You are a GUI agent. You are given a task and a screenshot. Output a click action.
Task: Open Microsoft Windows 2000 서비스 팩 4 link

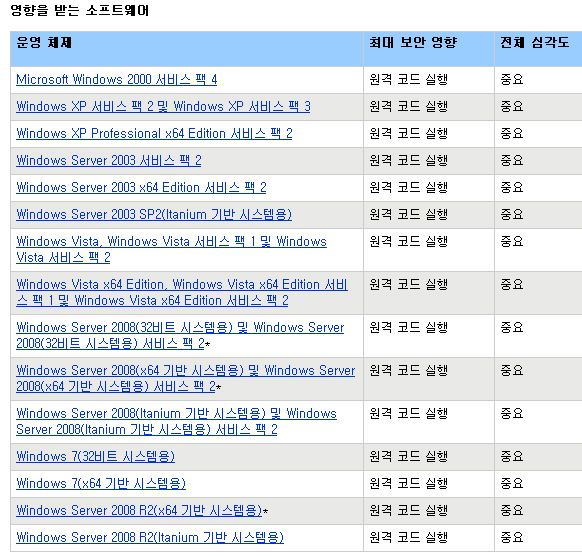pos(117,79)
